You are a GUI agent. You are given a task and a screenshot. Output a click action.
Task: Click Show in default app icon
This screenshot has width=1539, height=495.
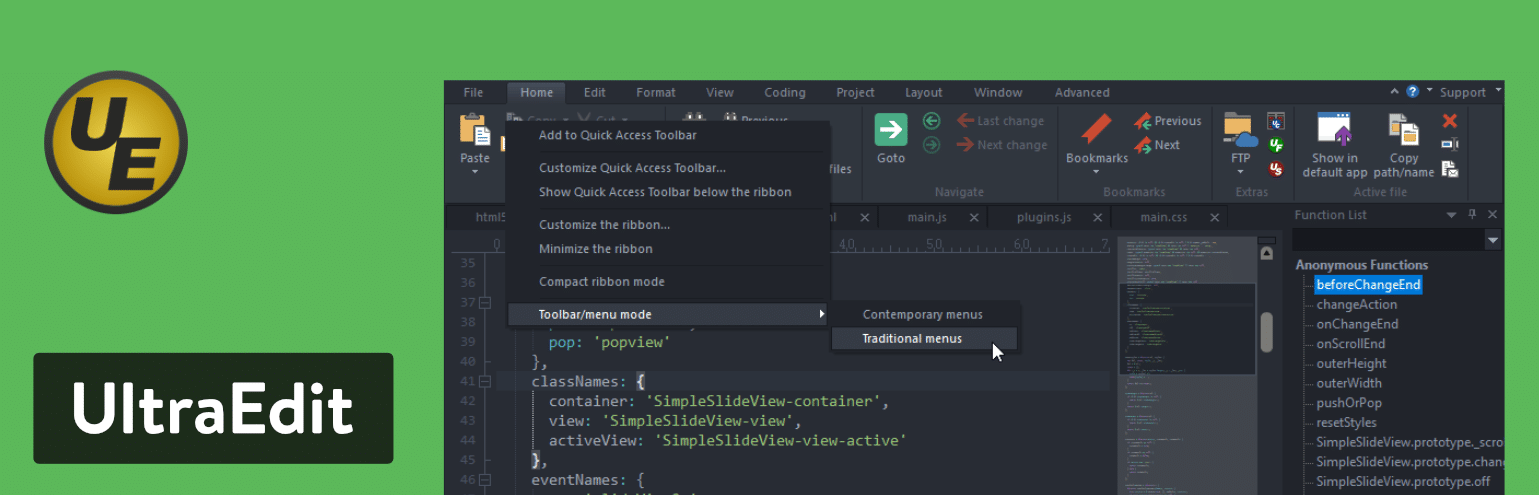pos(1335,130)
